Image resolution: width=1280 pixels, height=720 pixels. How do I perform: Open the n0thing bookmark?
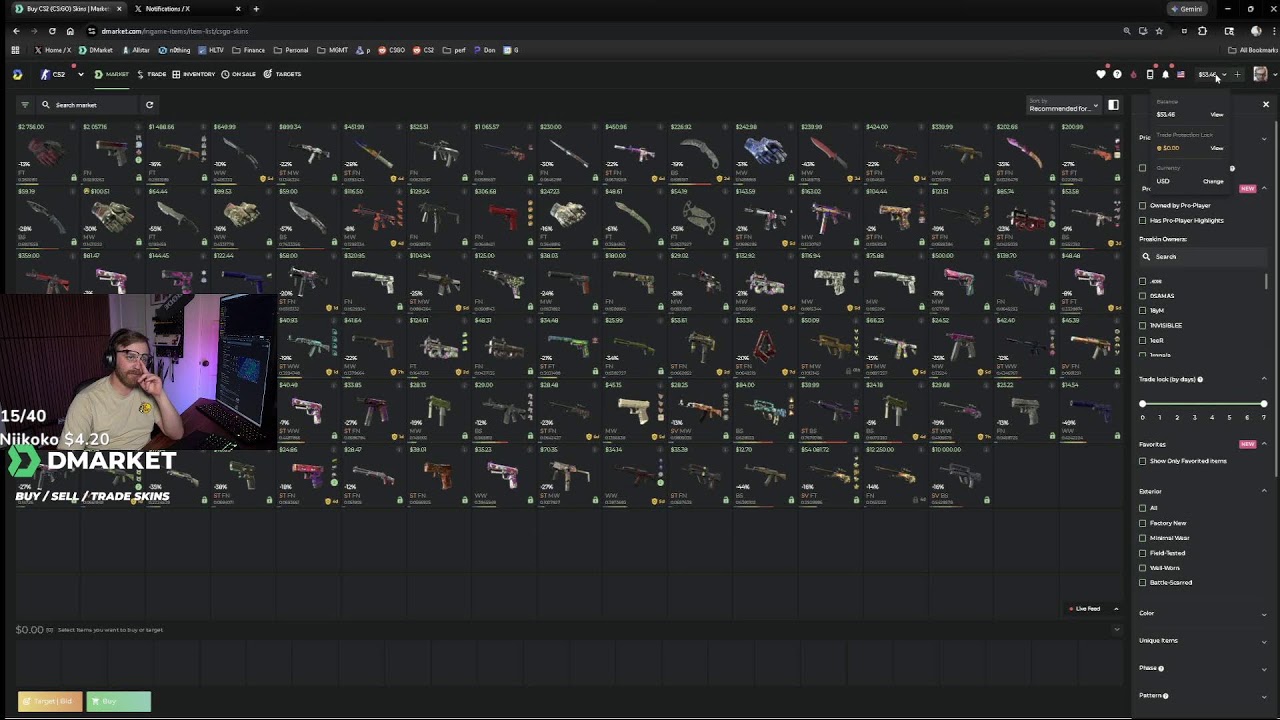tap(174, 50)
